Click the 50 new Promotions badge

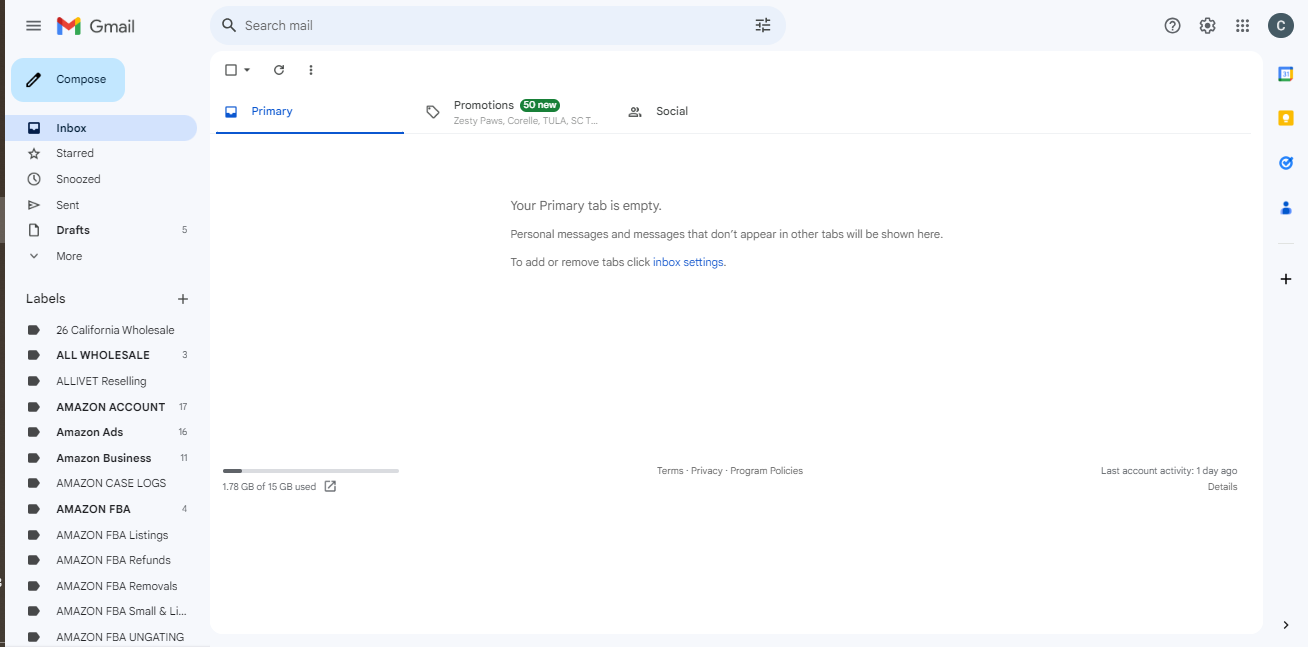(x=540, y=105)
